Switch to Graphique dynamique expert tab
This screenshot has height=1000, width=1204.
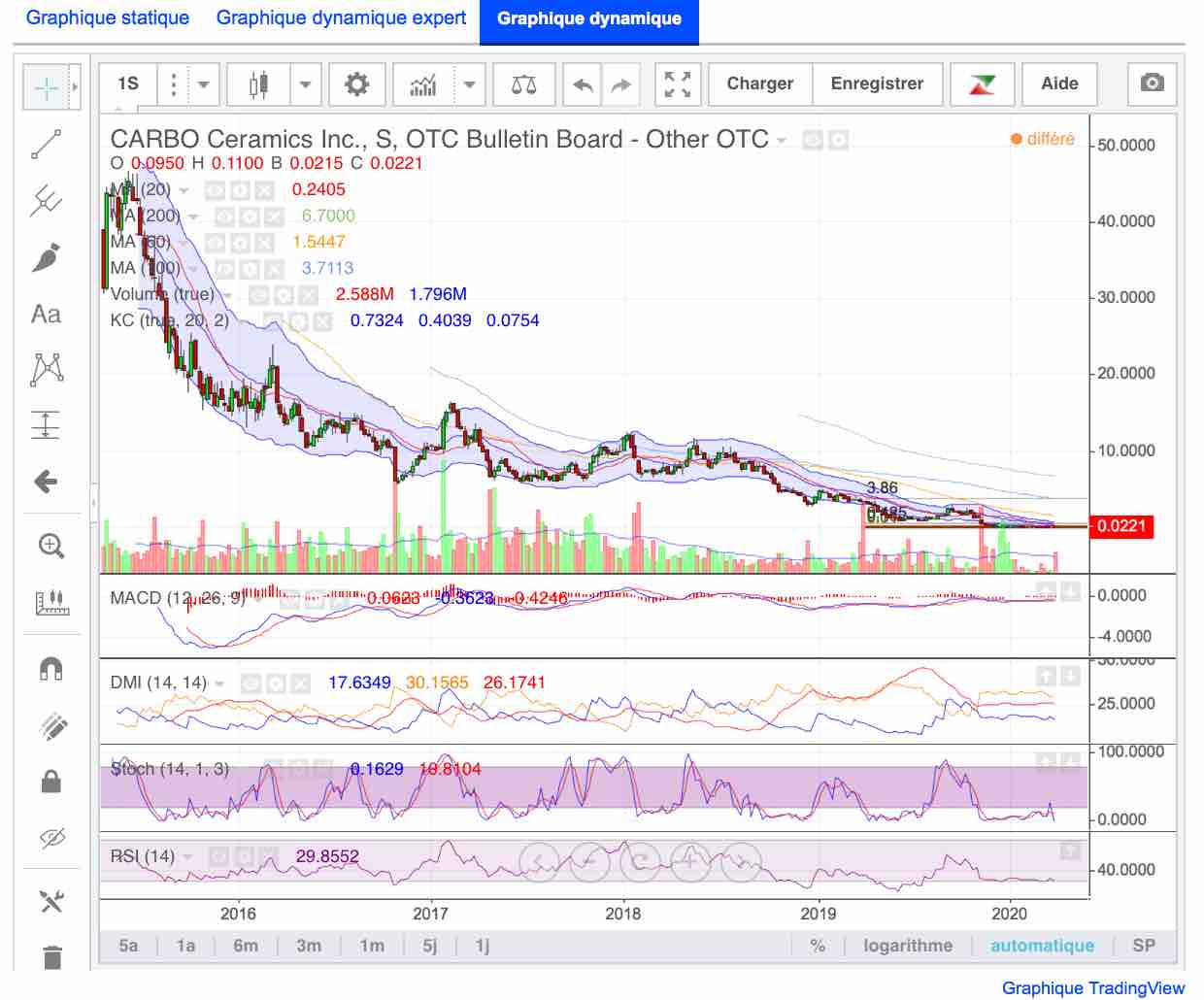(x=341, y=18)
